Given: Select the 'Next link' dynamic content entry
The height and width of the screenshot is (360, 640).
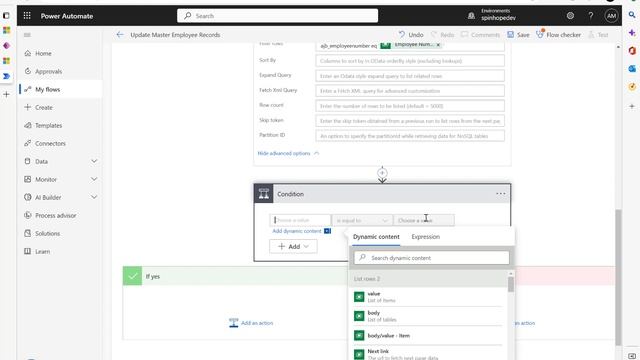Looking at the screenshot, I should point(428,354).
